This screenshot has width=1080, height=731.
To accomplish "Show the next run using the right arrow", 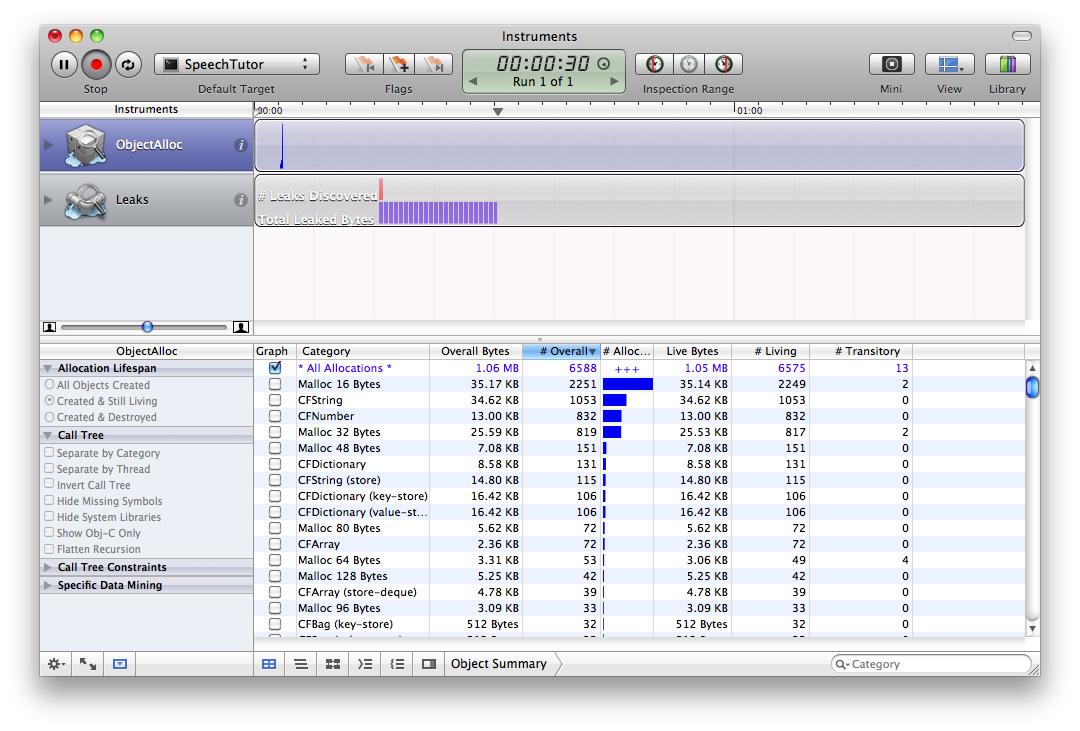I will [x=614, y=81].
